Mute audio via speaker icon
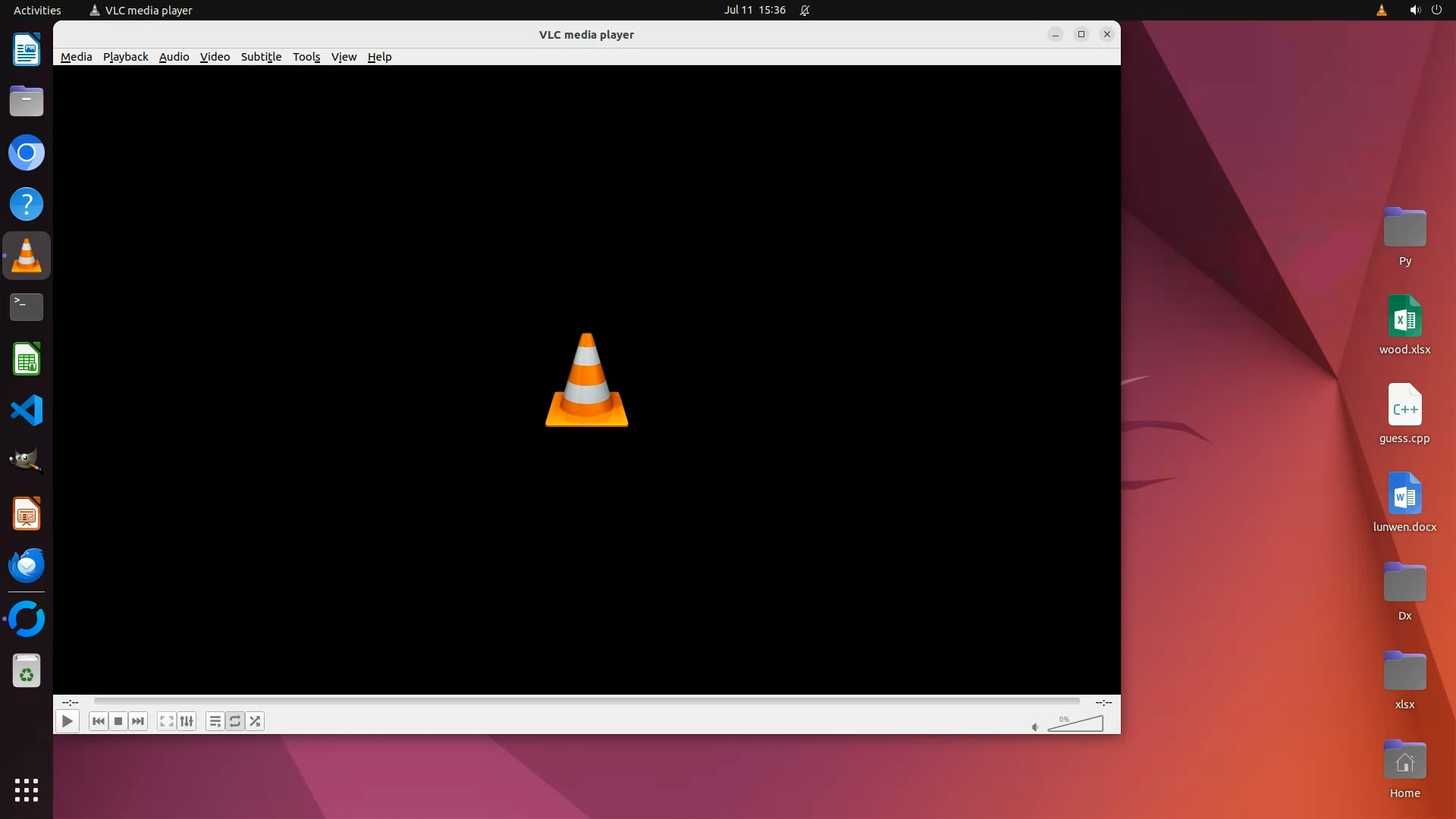Image resolution: width=1456 pixels, height=819 pixels. click(1035, 727)
